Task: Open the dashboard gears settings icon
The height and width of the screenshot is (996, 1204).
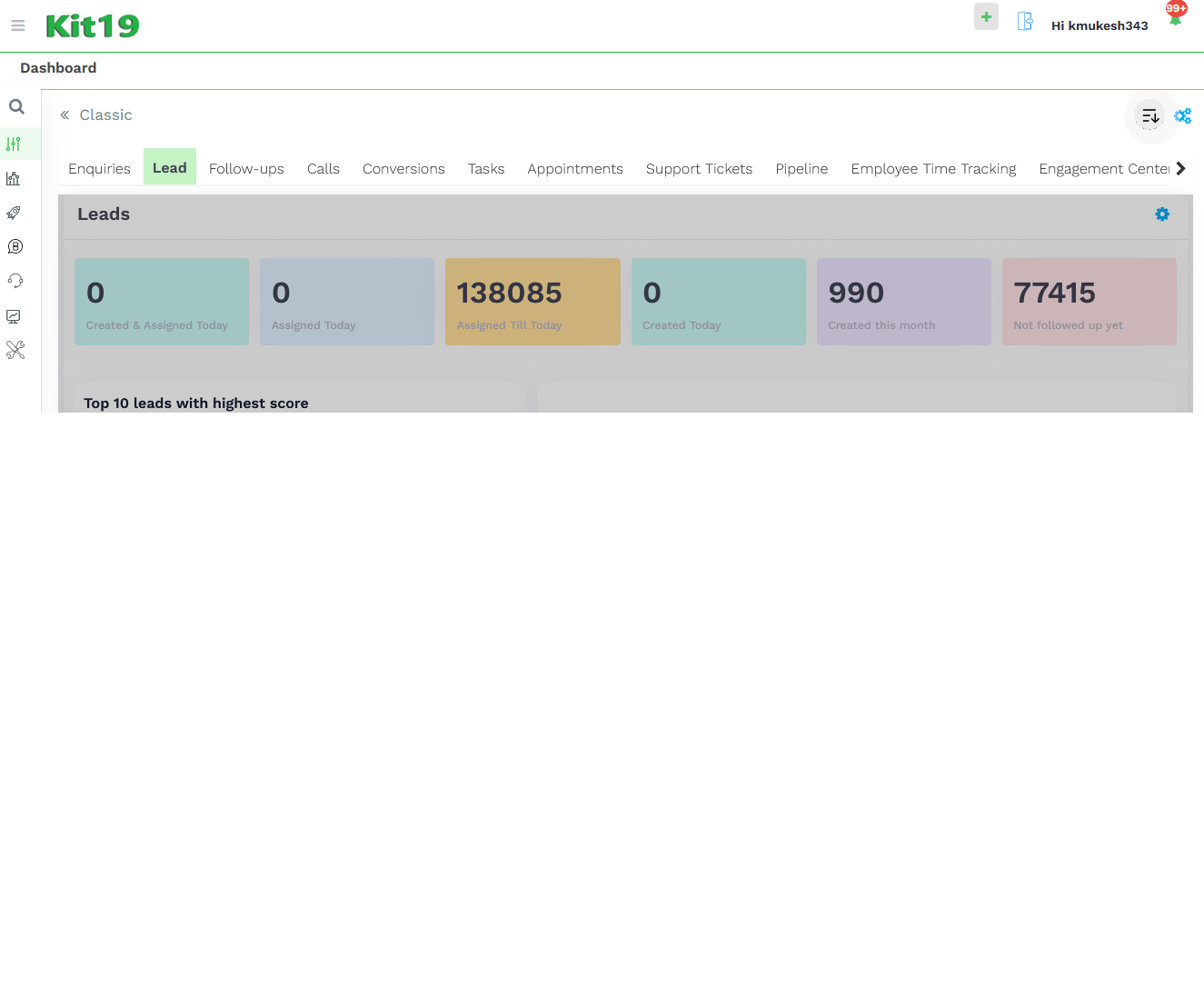Action: tap(1182, 116)
